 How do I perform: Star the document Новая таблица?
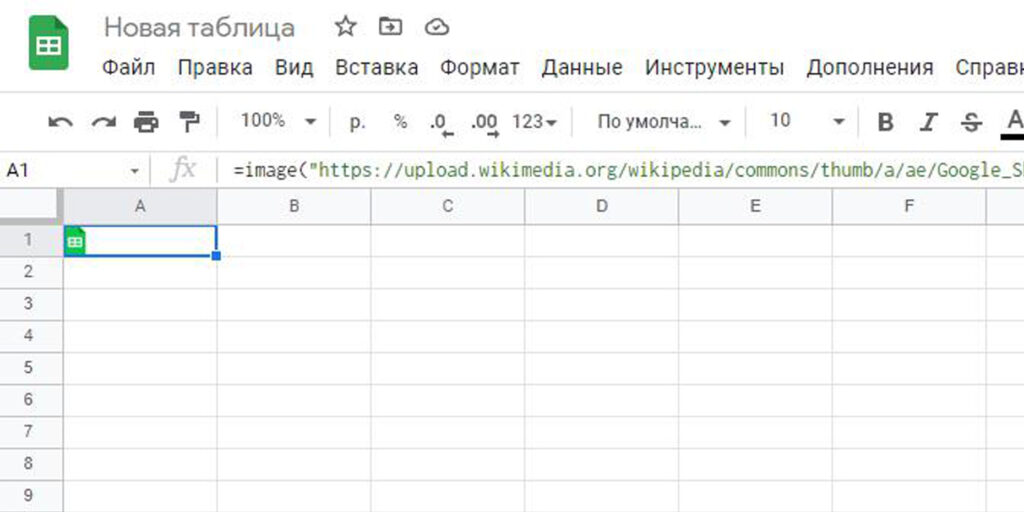point(345,27)
